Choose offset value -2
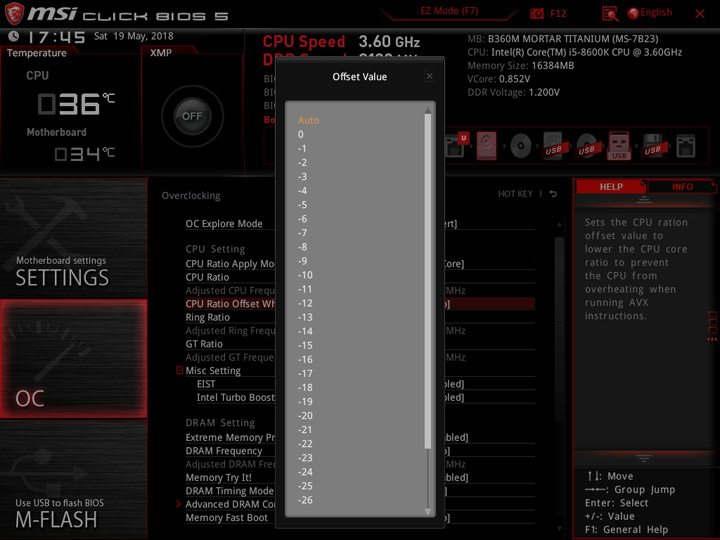The image size is (720, 540). click(x=302, y=163)
